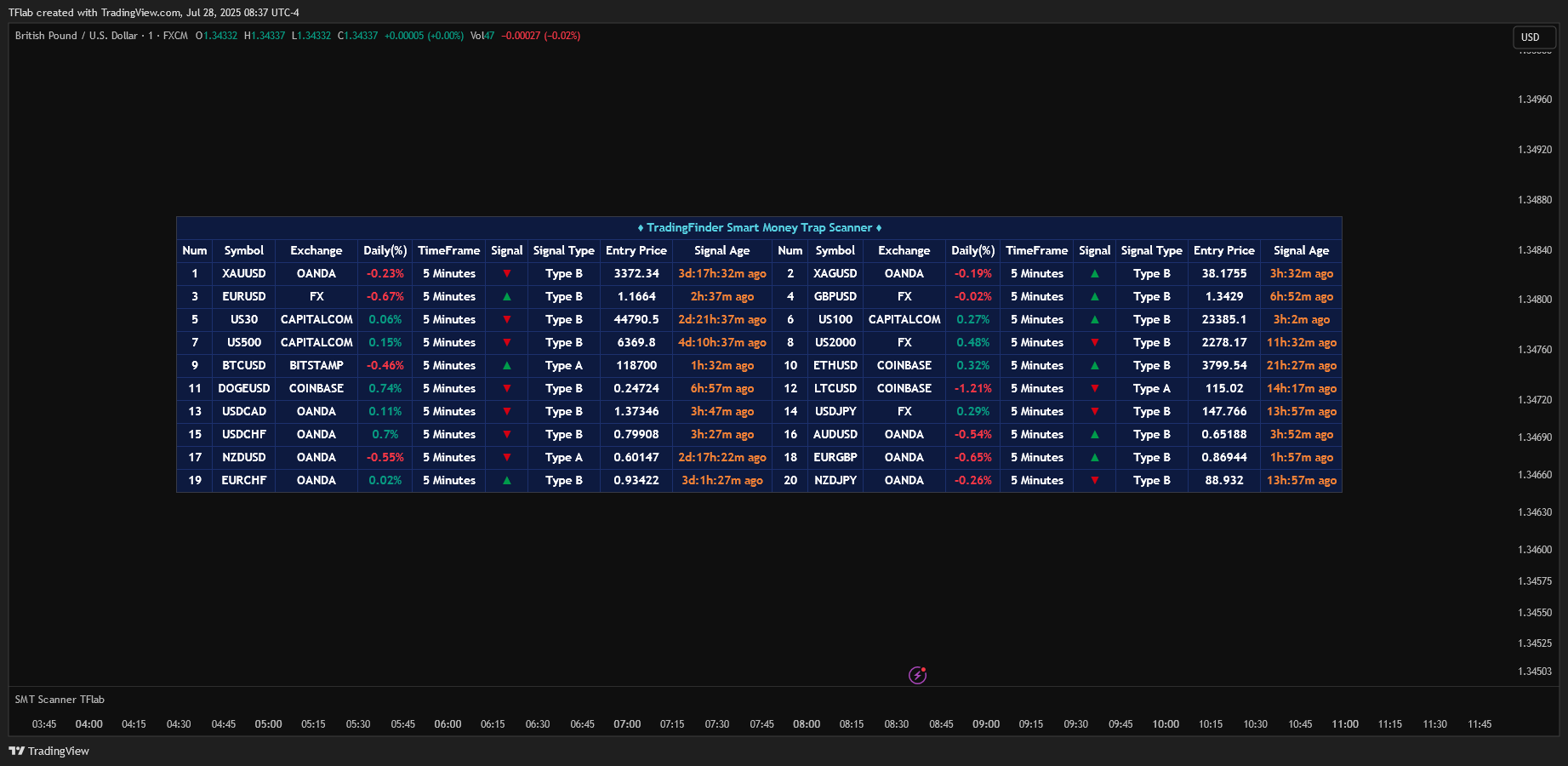
Task: Click the FXCM exchange label in chart legend
Action: pyautogui.click(x=175, y=36)
